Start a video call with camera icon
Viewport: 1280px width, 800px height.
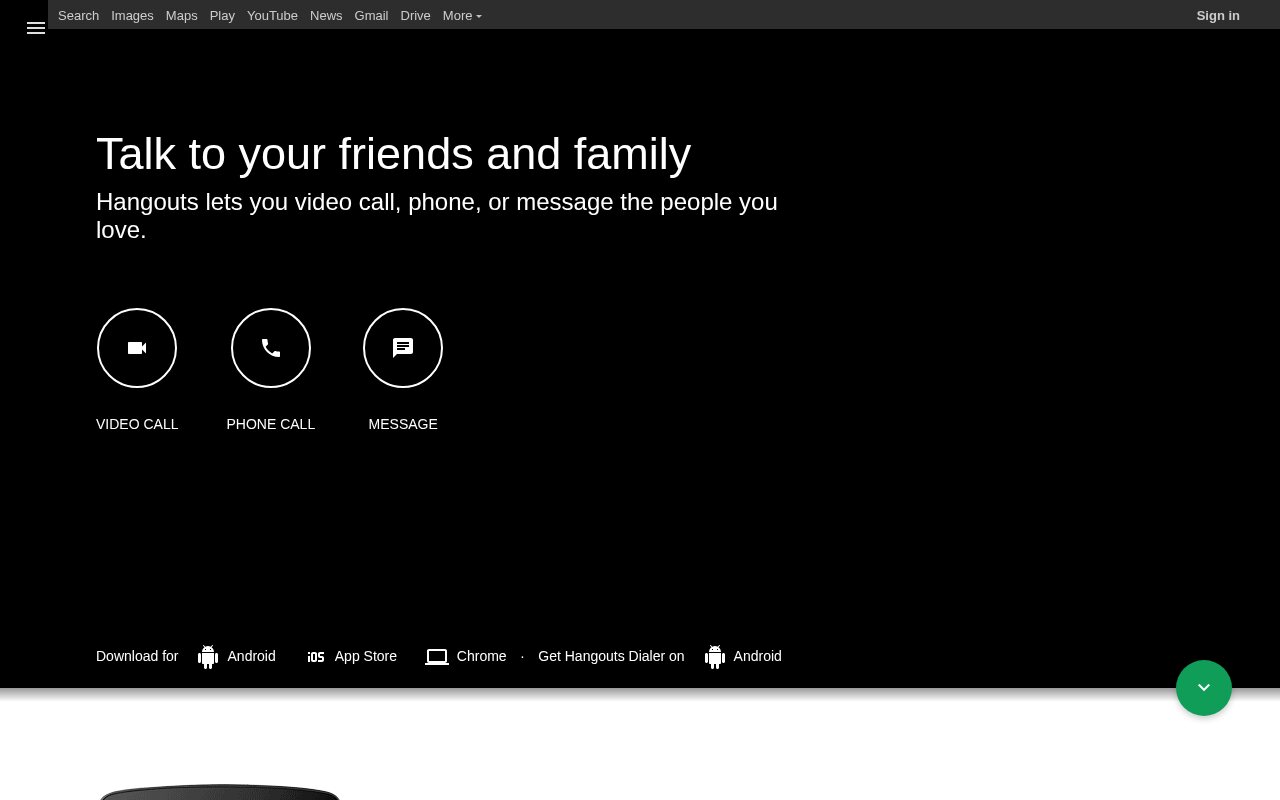[137, 348]
